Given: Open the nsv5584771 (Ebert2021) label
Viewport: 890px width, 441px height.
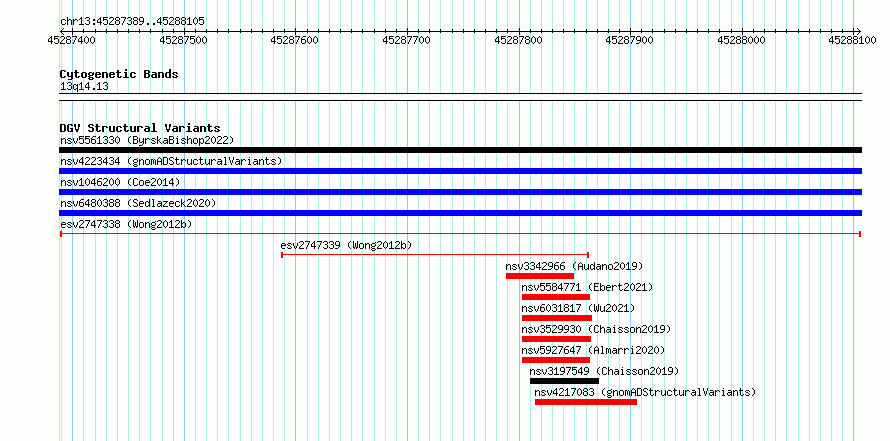Looking at the screenshot, I should 587,287.
